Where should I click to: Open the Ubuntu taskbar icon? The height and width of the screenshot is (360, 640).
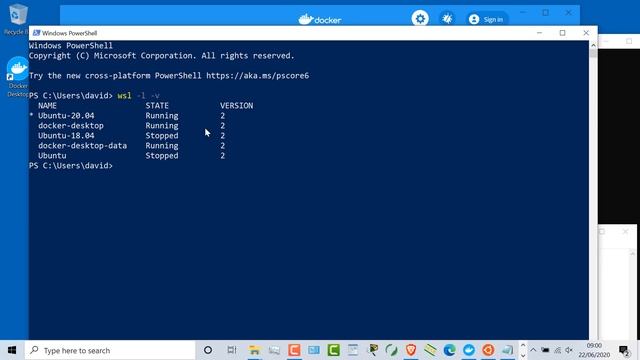pyautogui.click(x=488, y=350)
